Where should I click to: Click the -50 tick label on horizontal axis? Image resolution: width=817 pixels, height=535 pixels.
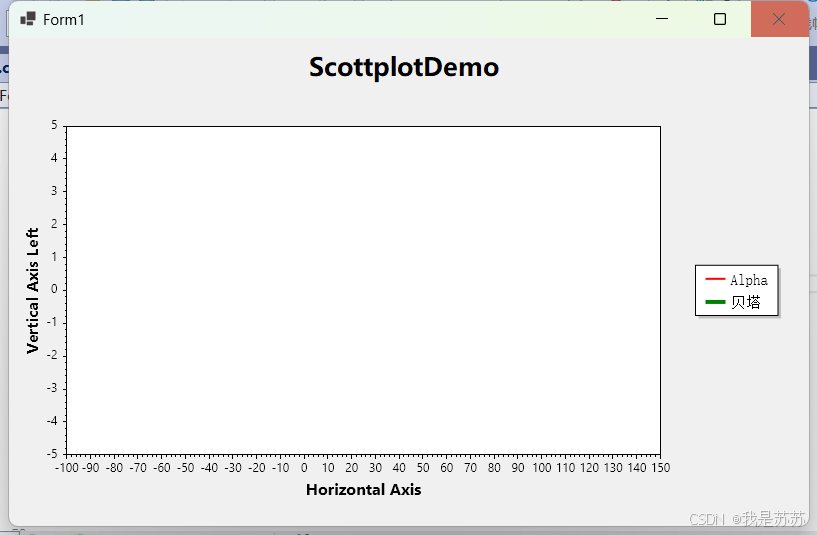[x=185, y=468]
